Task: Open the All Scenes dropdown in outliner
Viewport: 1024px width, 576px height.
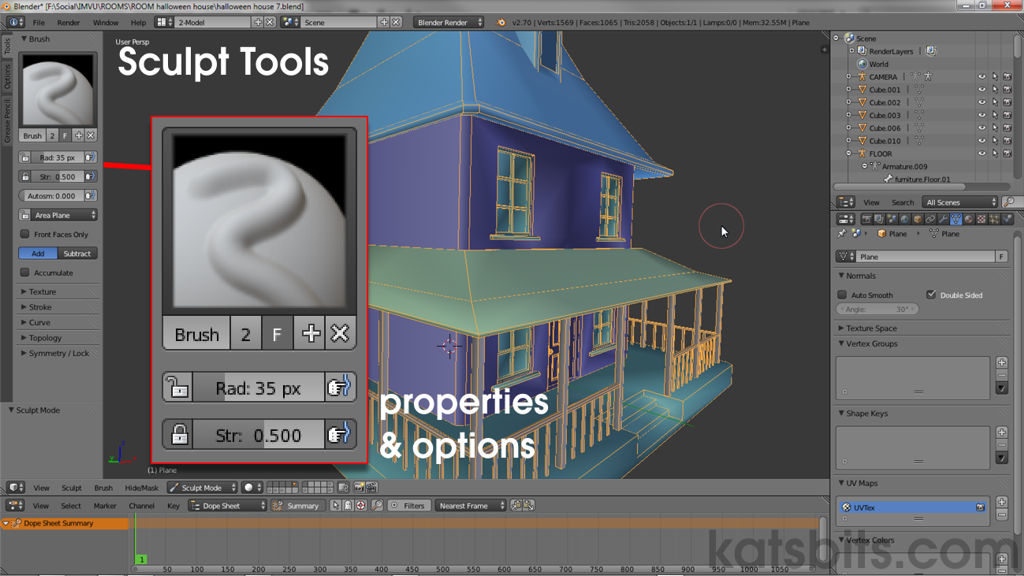Action: [x=960, y=202]
